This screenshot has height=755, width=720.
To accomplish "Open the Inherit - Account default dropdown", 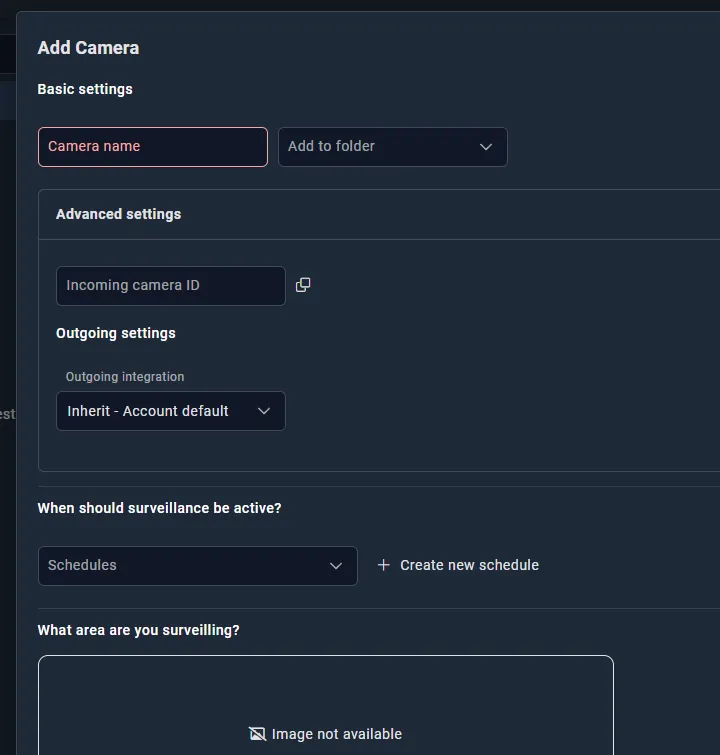I will 170,411.
